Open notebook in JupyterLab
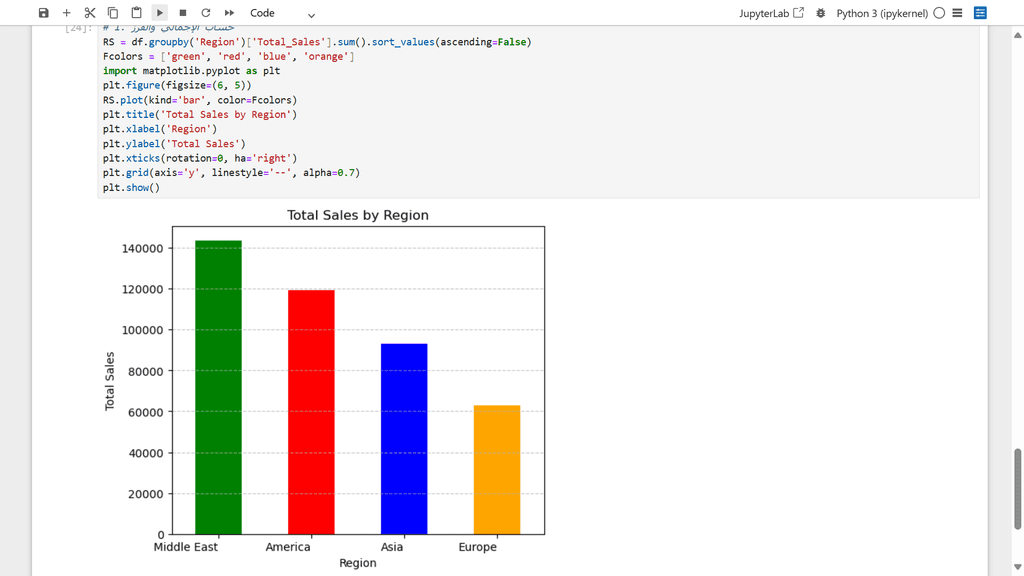Image resolution: width=1024 pixels, height=576 pixels. point(771,13)
